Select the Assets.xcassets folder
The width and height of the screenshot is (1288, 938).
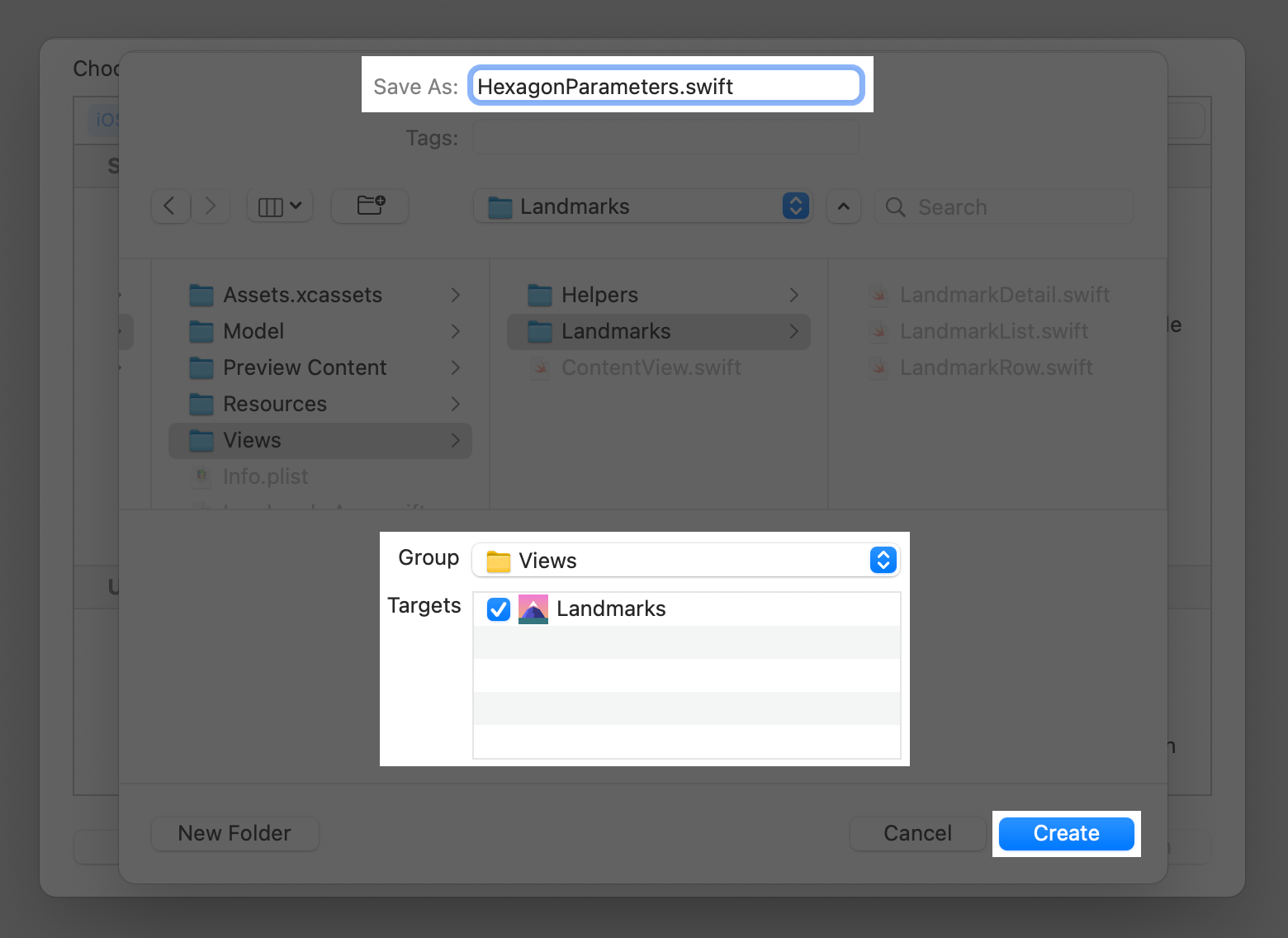click(x=302, y=295)
